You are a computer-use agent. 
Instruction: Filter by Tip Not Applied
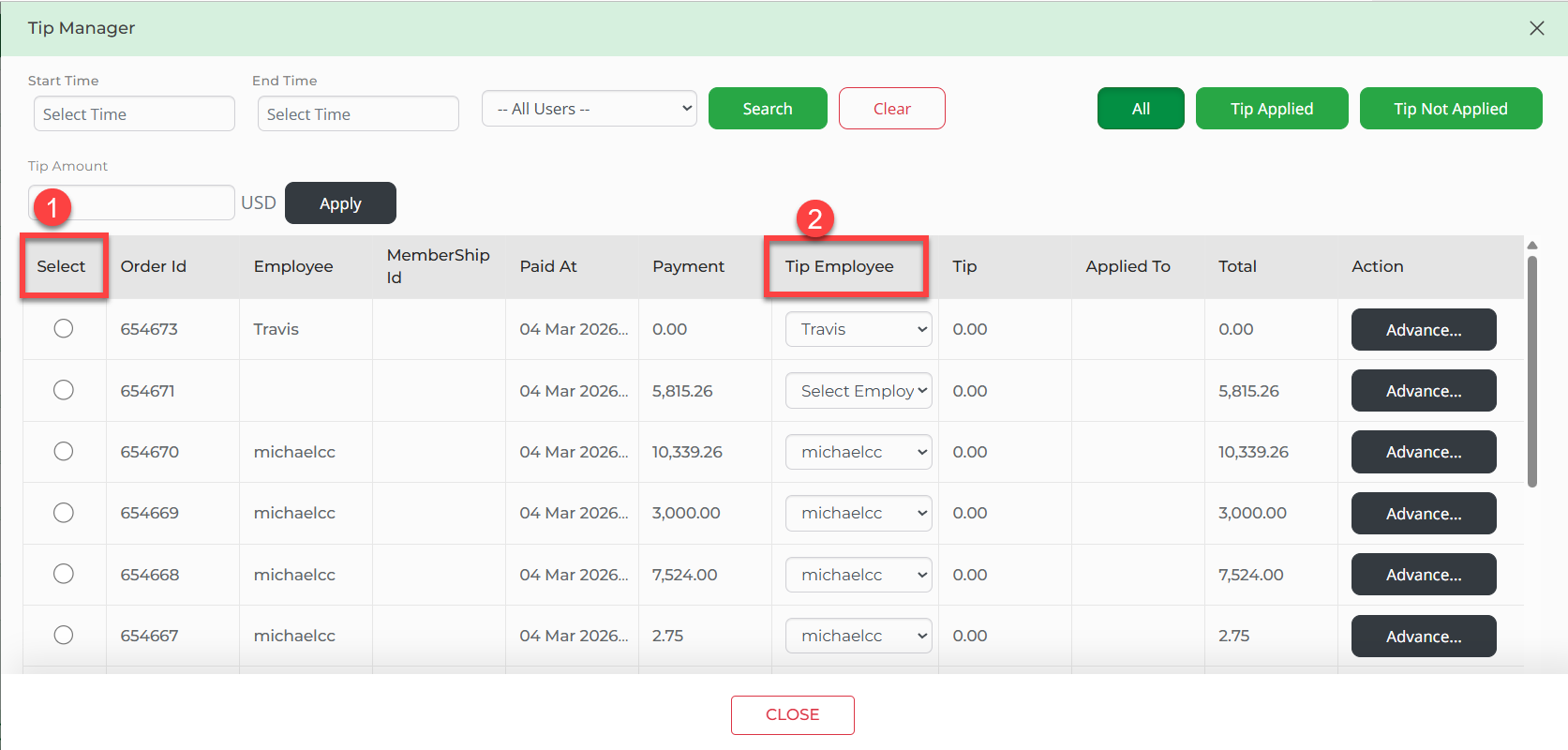pyautogui.click(x=1450, y=109)
